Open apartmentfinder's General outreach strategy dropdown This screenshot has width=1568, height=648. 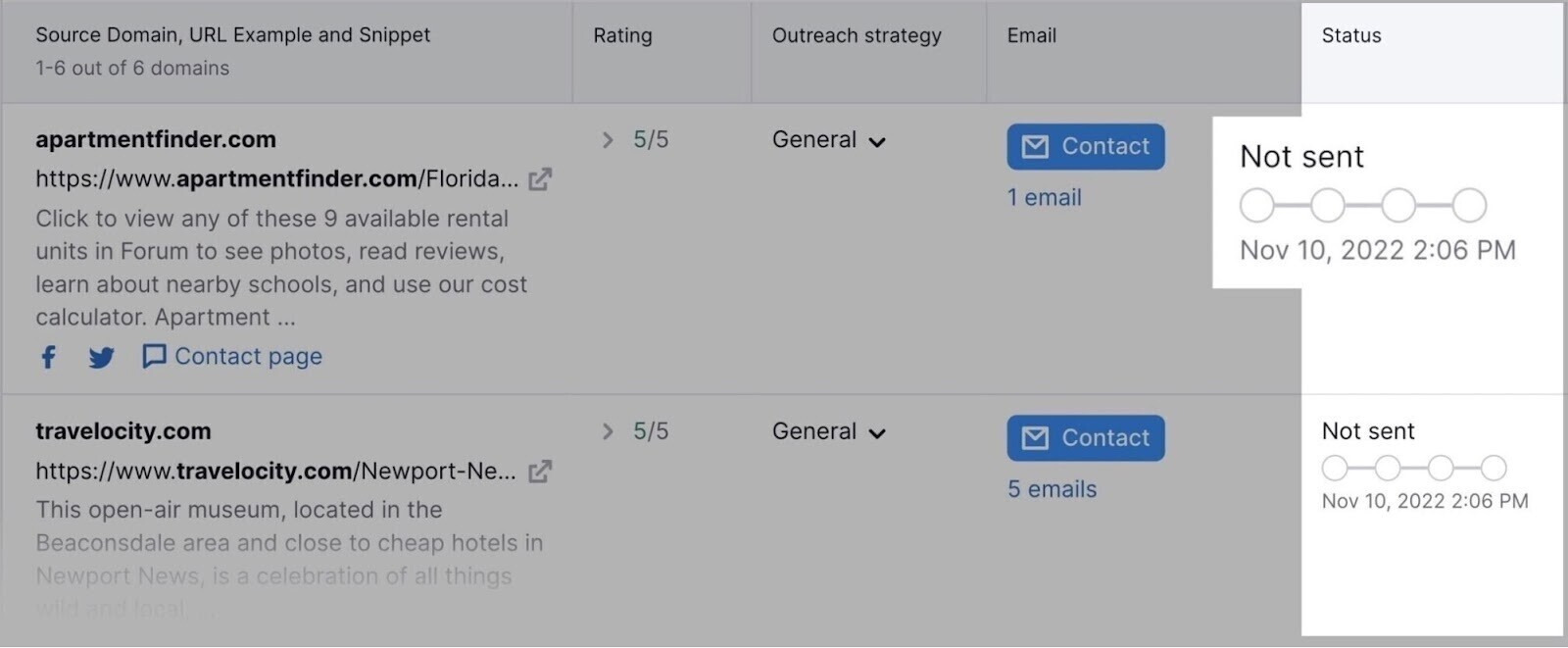pyautogui.click(x=828, y=139)
